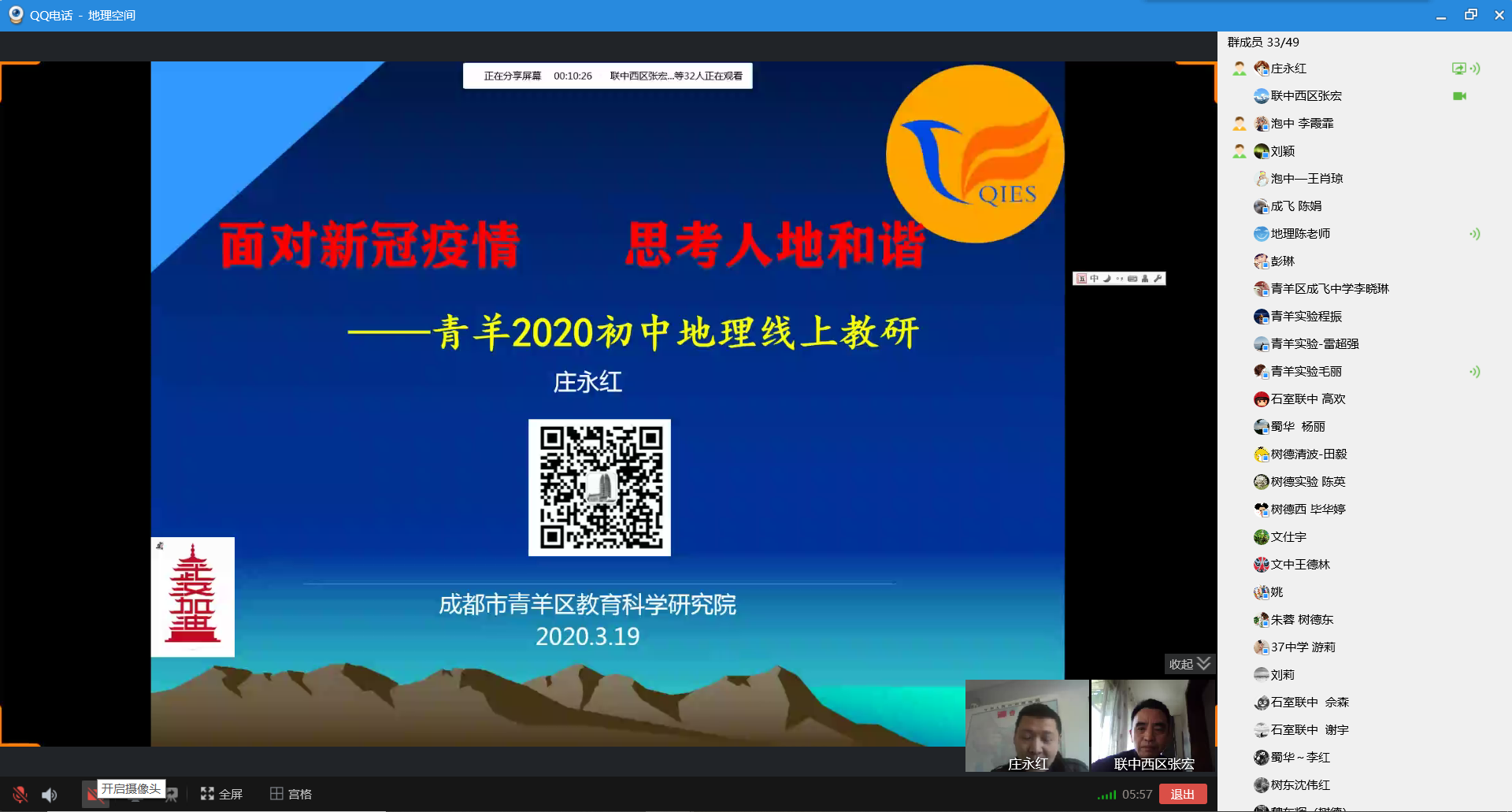The height and width of the screenshot is (812, 1512).
Task: Enter fullscreen with the 全屏 button
Action: pyautogui.click(x=221, y=794)
